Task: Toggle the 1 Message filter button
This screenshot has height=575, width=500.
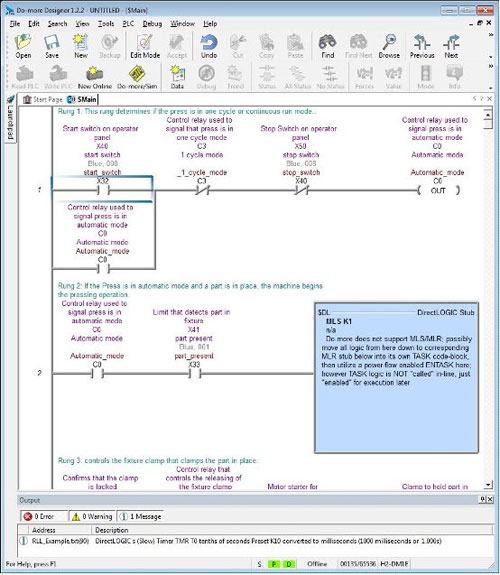Action: pos(140,516)
